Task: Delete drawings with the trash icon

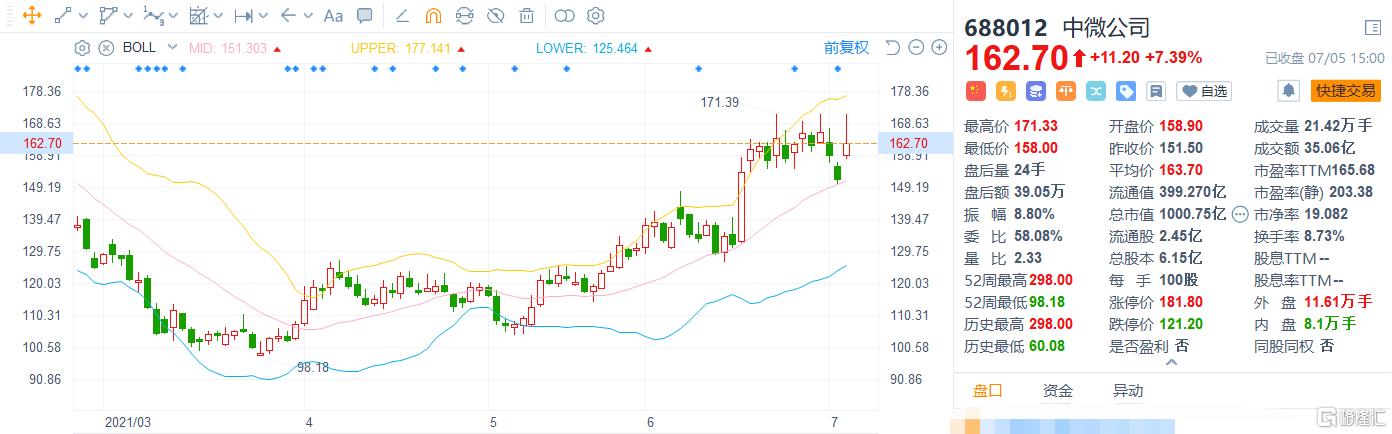Action: [x=526, y=15]
